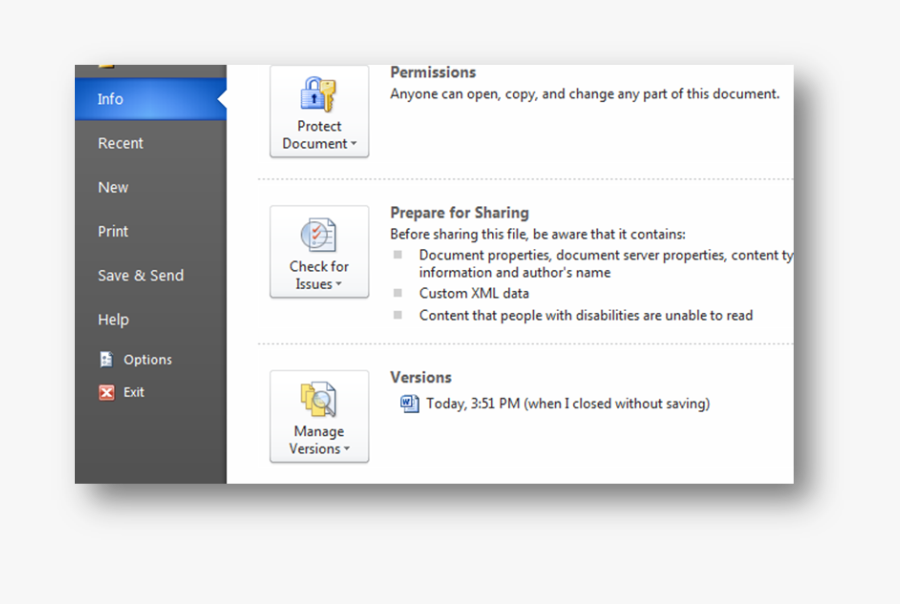The height and width of the screenshot is (604, 900).
Task: Click the Custom XML data list item
Action: pyautogui.click(x=474, y=293)
